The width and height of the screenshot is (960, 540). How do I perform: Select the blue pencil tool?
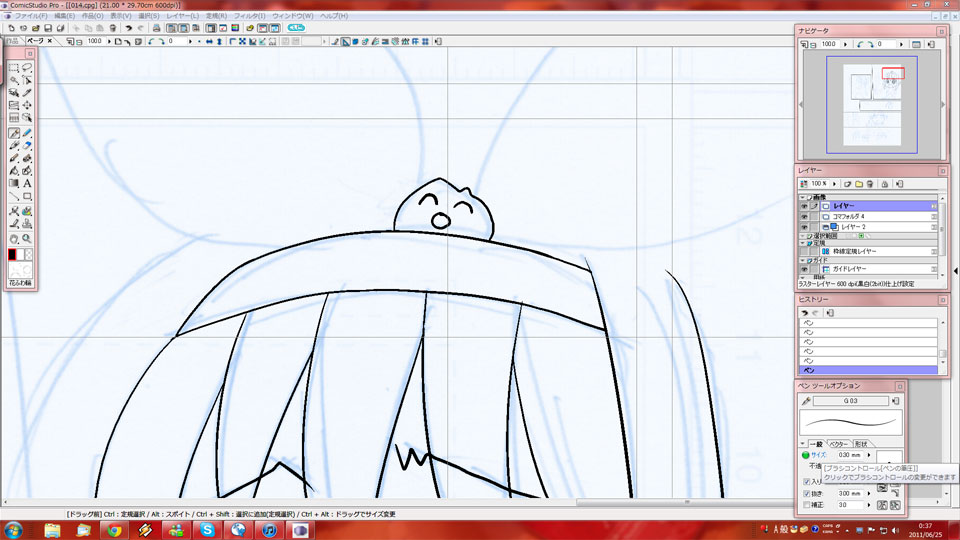27,133
